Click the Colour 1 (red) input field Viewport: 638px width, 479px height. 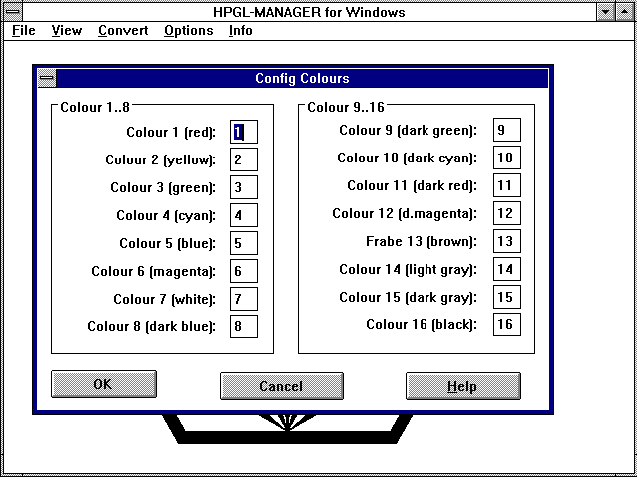point(244,132)
